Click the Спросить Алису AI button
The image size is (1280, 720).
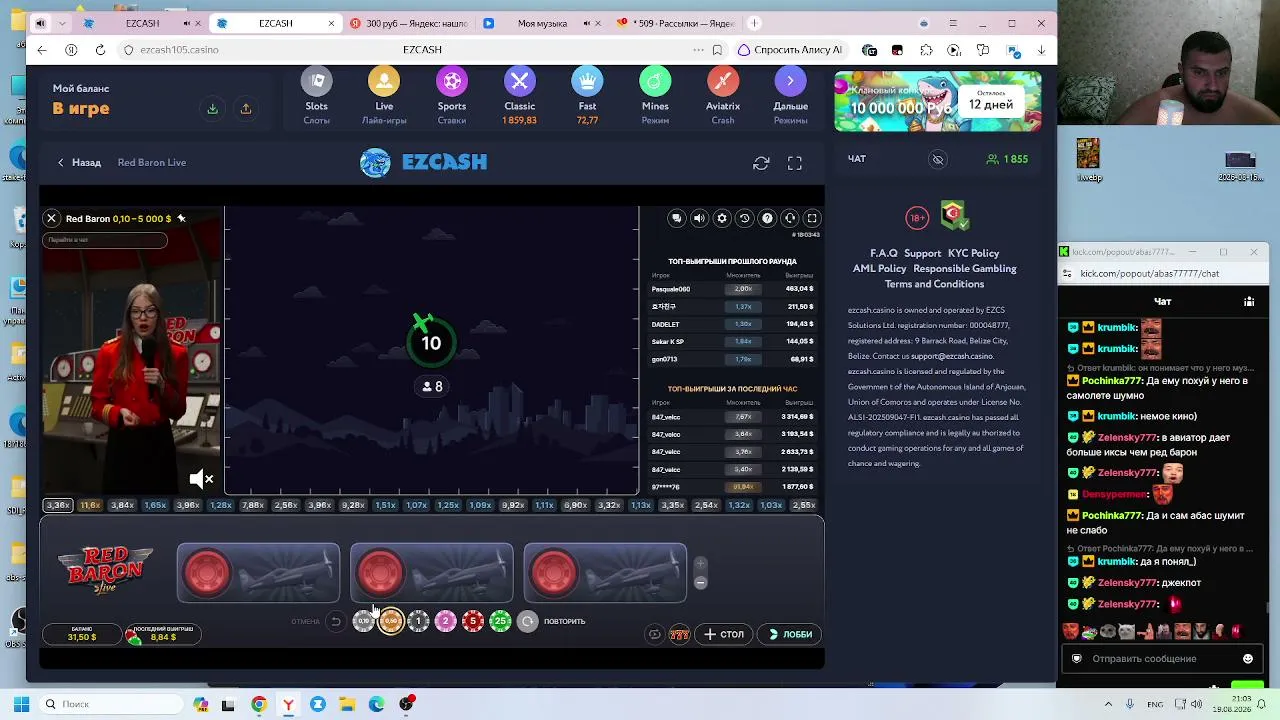tap(790, 50)
